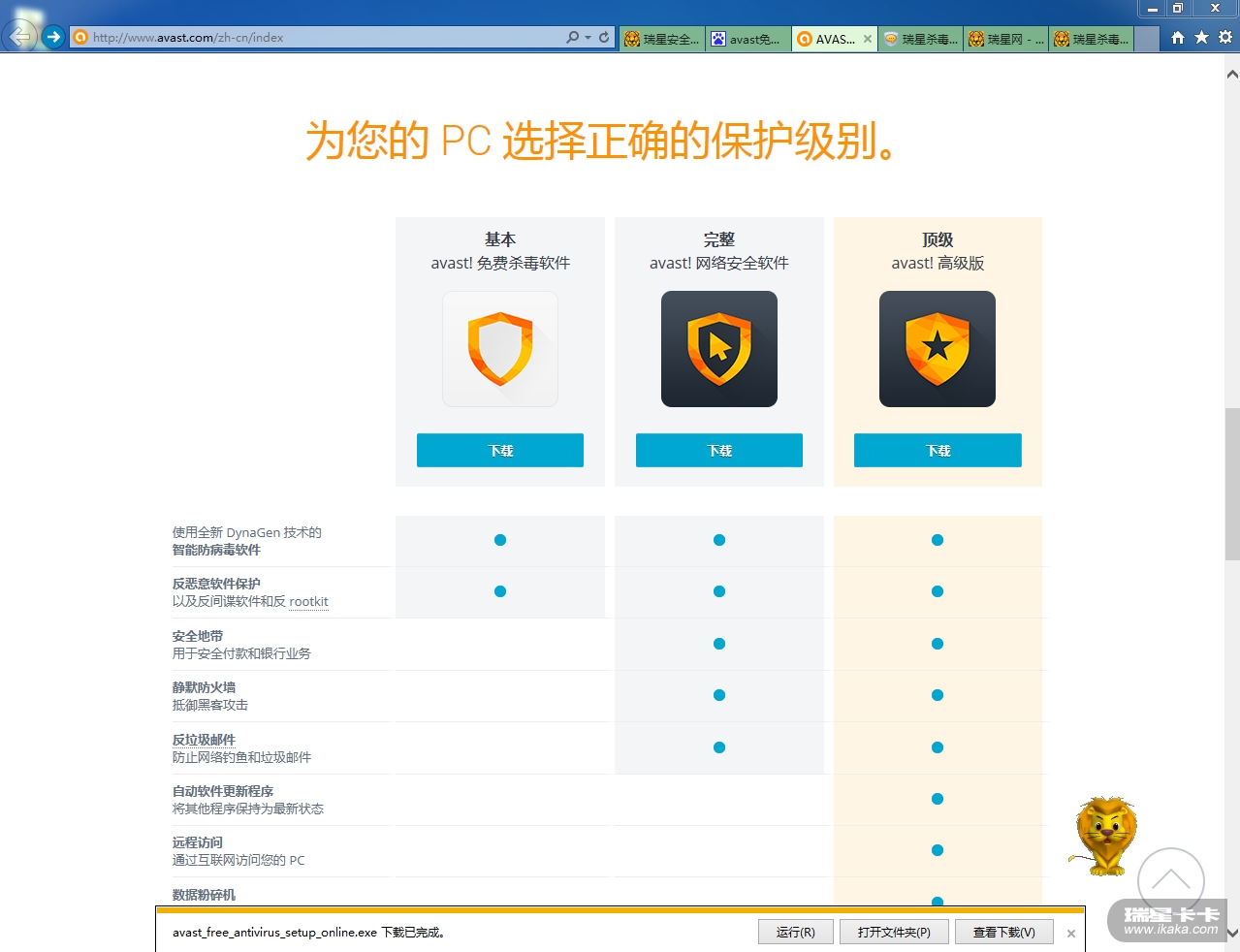The height and width of the screenshot is (952, 1240).
Task: Click 打开文件夹(P) to open folder
Action: point(894,932)
